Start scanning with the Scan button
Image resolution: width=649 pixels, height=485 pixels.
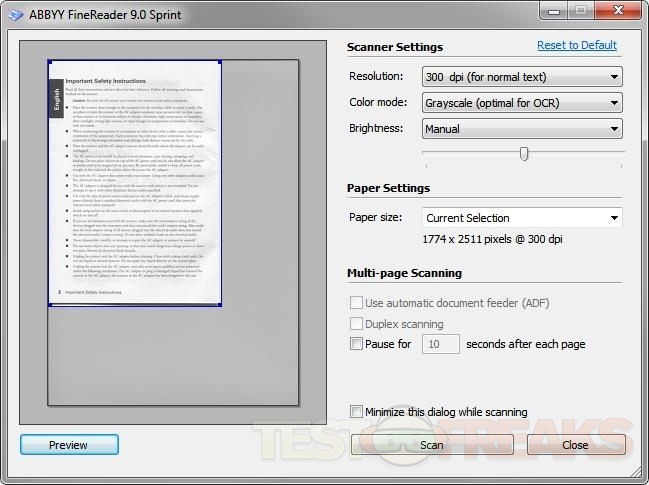[431, 445]
